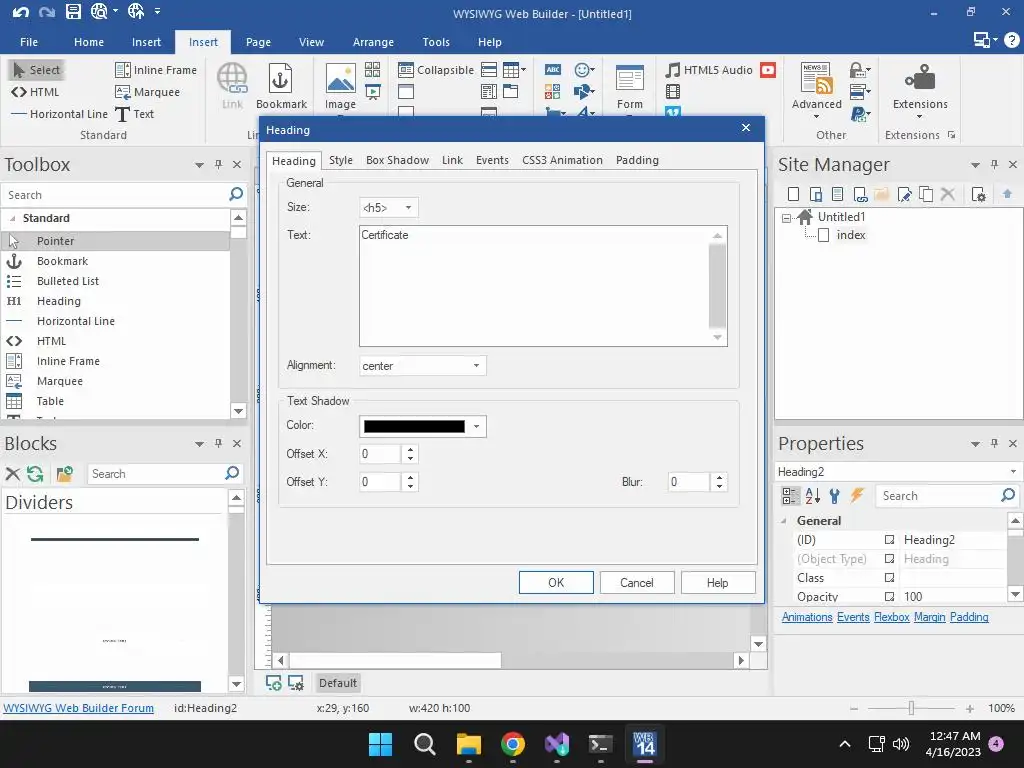
Task: Pin the Toolbox panel
Action: [218, 165]
